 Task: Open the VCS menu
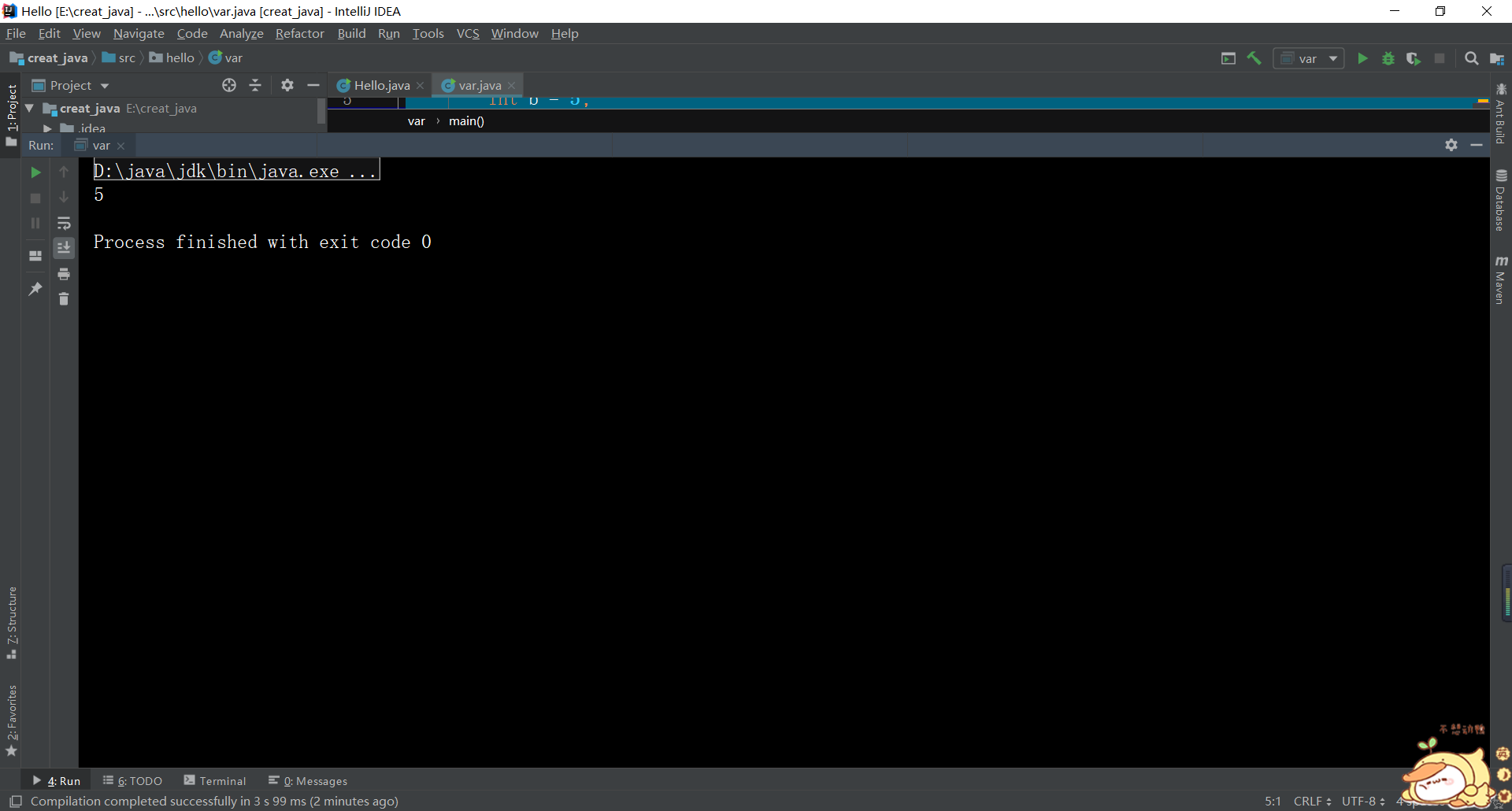pos(468,33)
